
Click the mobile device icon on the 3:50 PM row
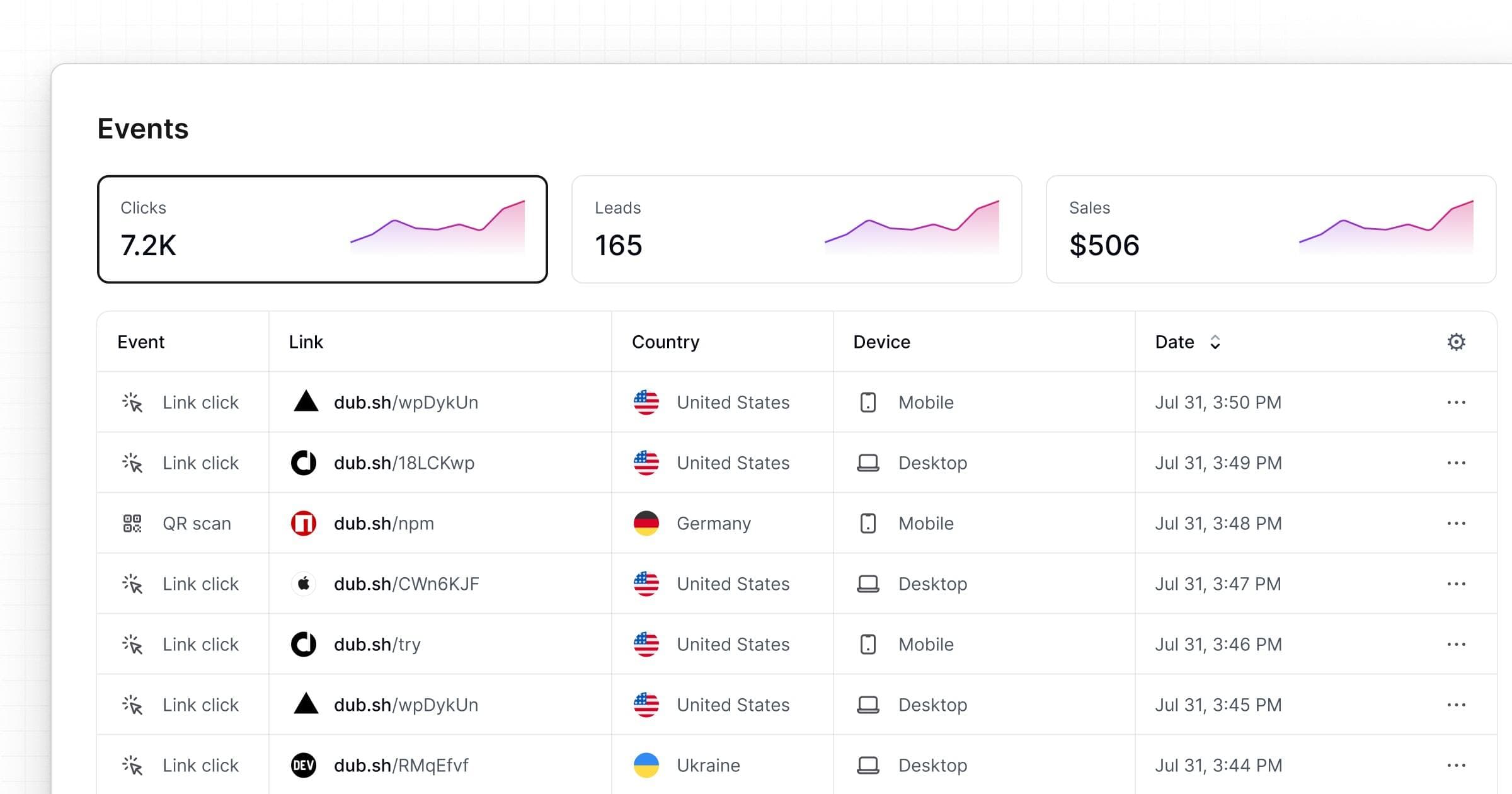868,402
